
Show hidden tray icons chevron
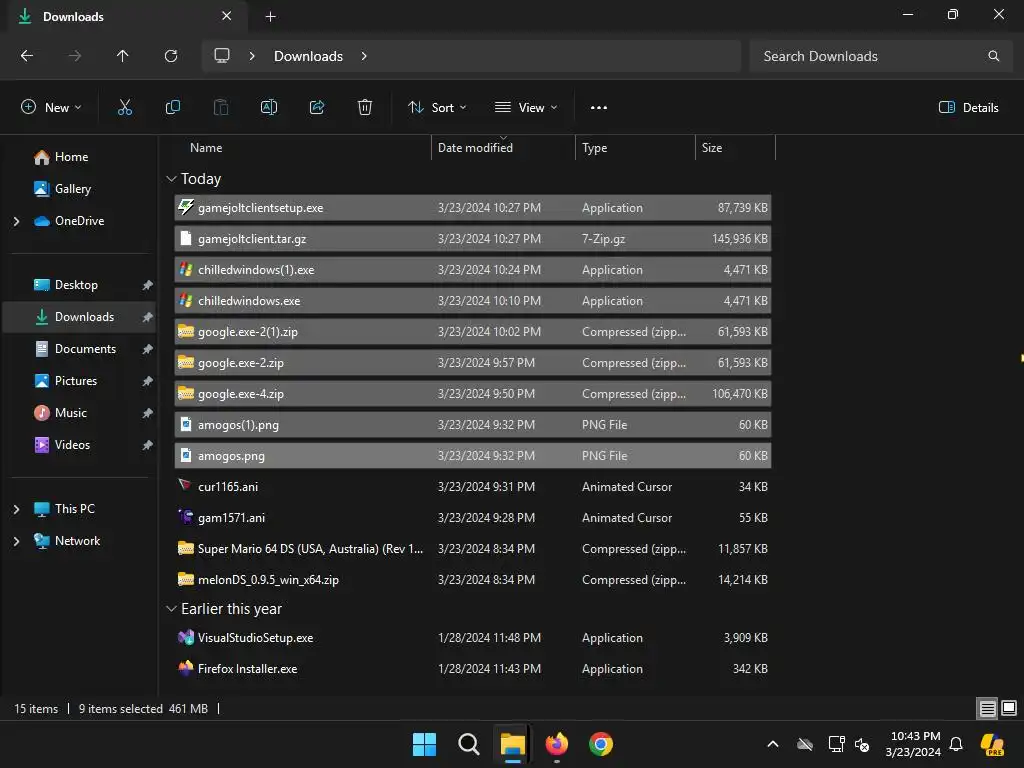tap(773, 744)
